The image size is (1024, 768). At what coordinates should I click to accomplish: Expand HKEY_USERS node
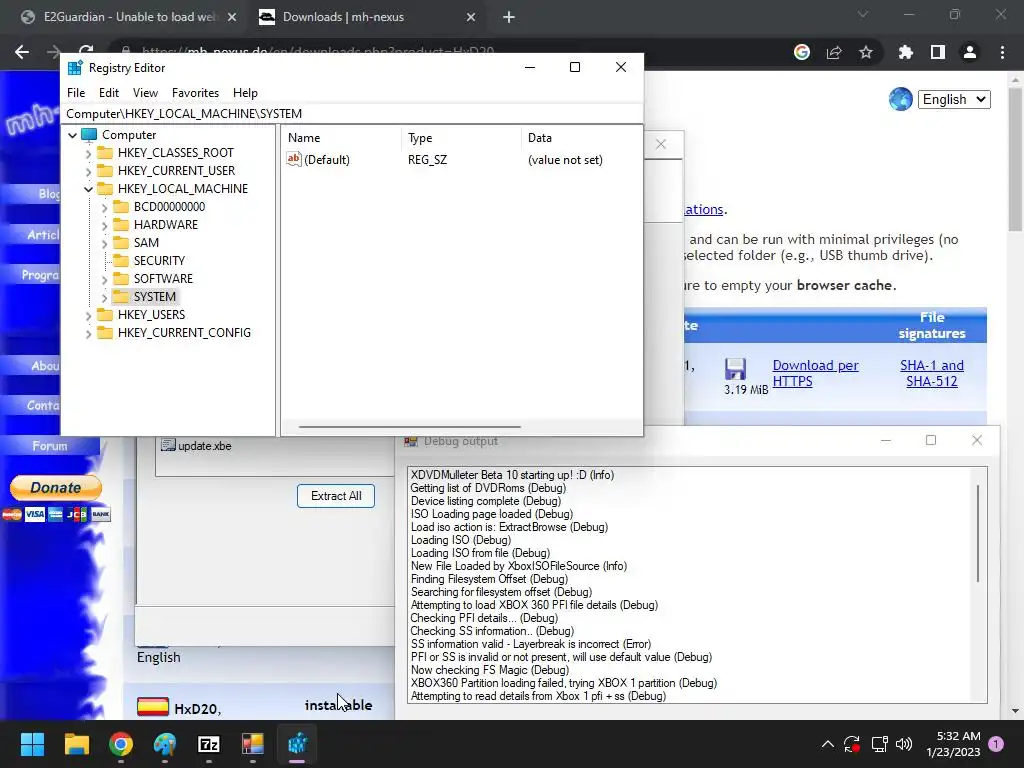(88, 315)
